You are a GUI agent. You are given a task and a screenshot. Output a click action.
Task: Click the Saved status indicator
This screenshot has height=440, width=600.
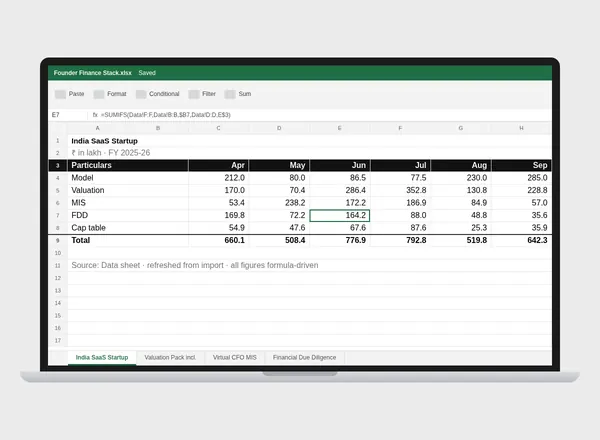147,73
